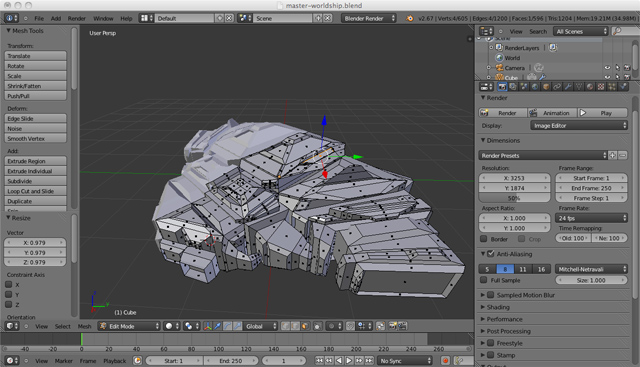Hide Camera using its eye icon
This screenshot has height=367, width=640.
(x=607, y=68)
